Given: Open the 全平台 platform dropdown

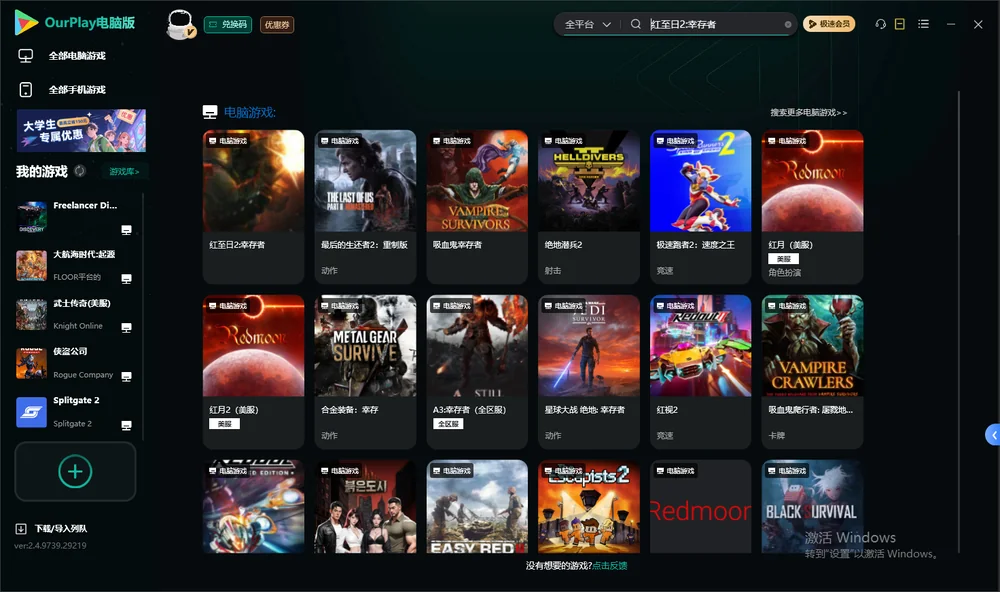Looking at the screenshot, I should [587, 24].
